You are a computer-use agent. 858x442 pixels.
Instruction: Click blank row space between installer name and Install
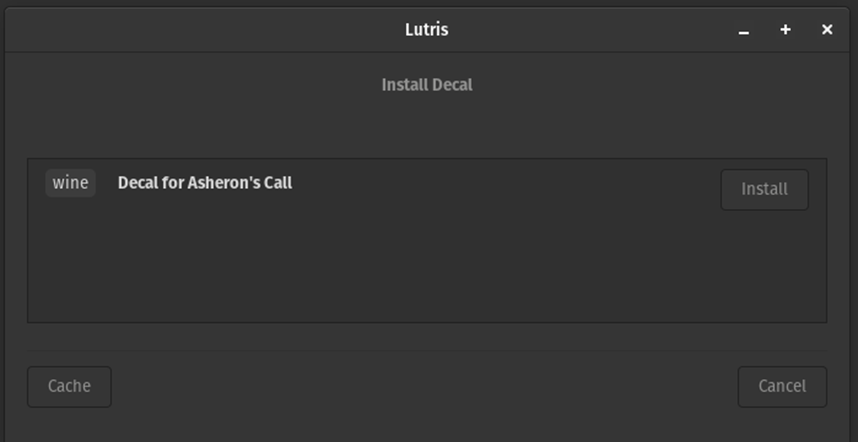(x=500, y=185)
